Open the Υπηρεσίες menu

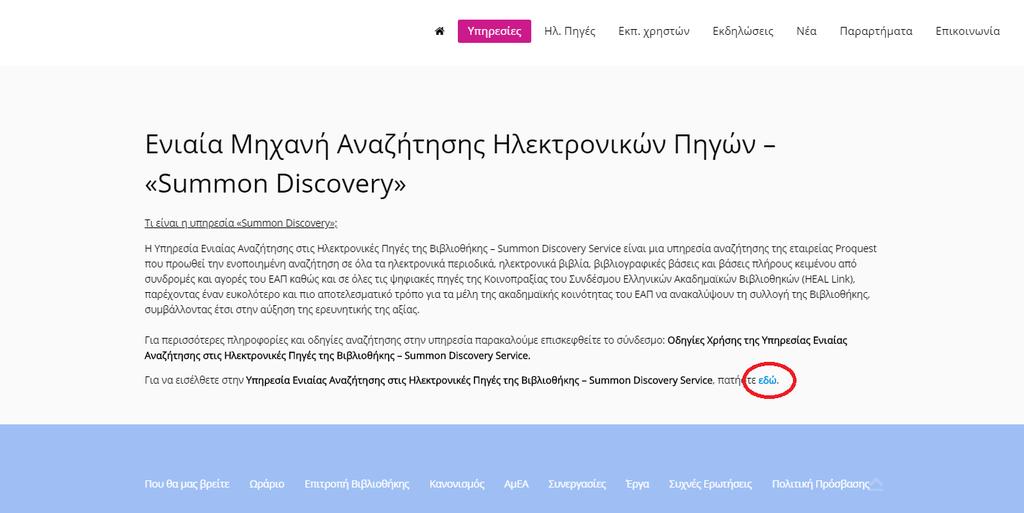click(494, 31)
